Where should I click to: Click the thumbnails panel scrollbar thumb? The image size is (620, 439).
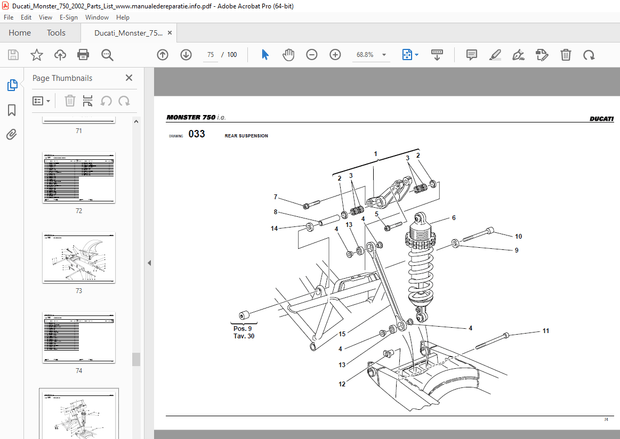tap(136, 359)
